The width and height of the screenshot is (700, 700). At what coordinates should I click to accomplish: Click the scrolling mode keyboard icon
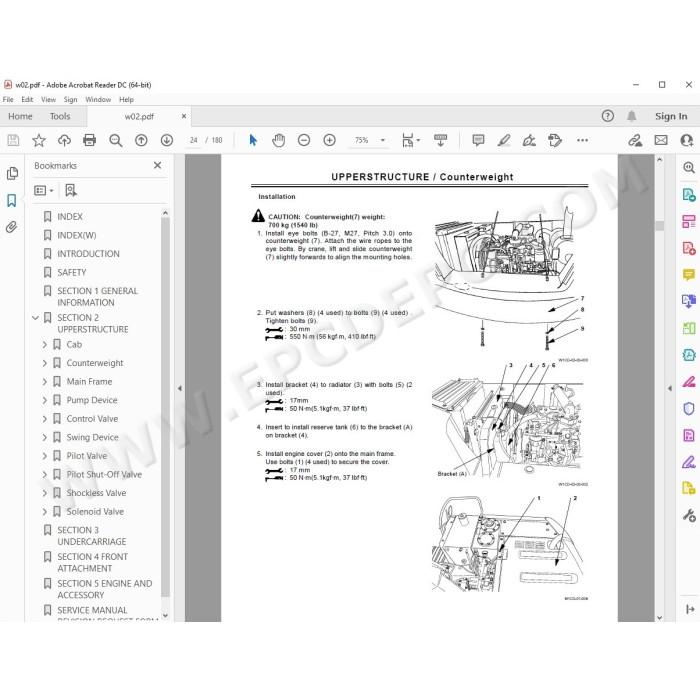441,140
